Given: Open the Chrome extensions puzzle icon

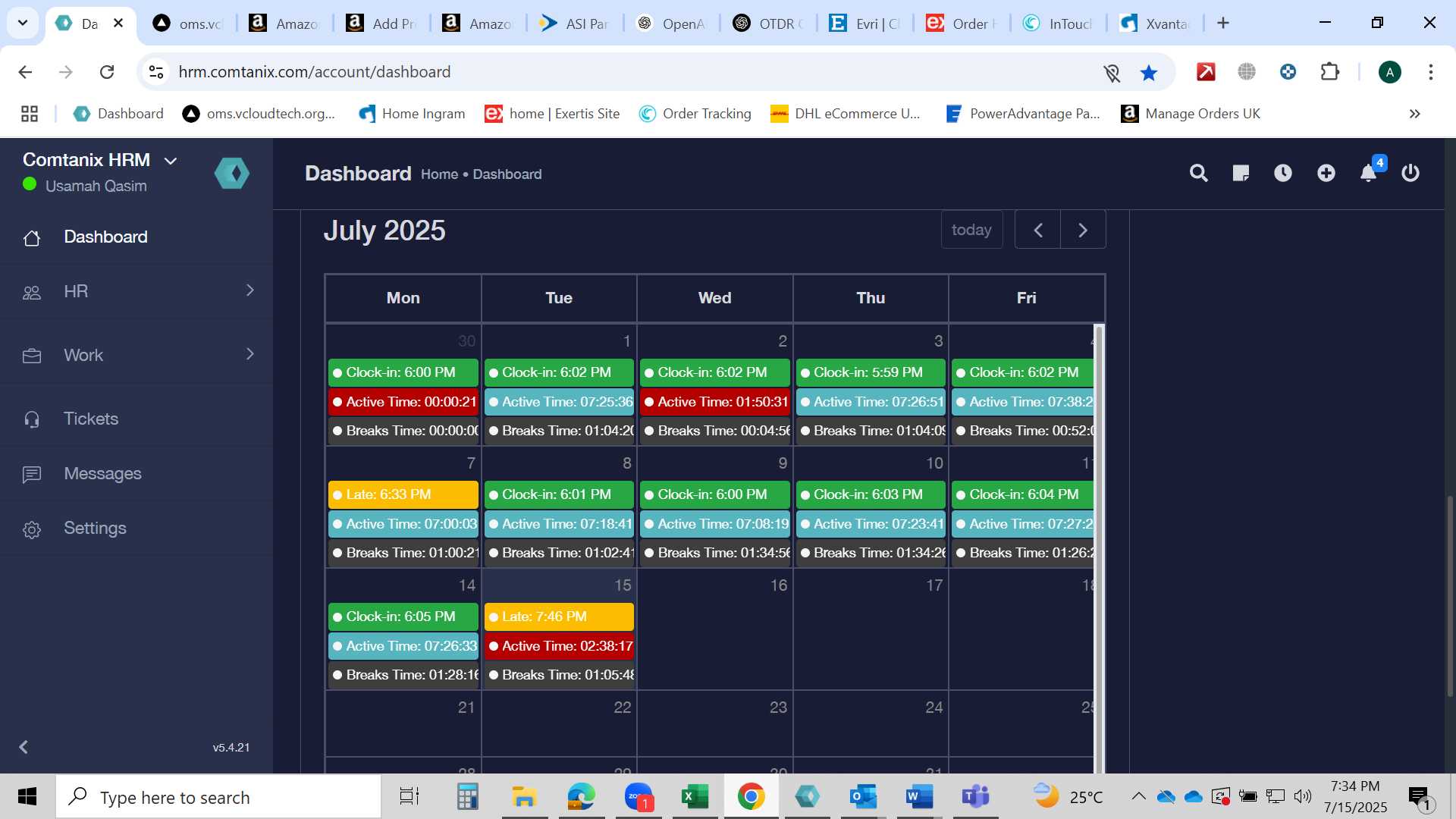Looking at the screenshot, I should click(x=1330, y=72).
